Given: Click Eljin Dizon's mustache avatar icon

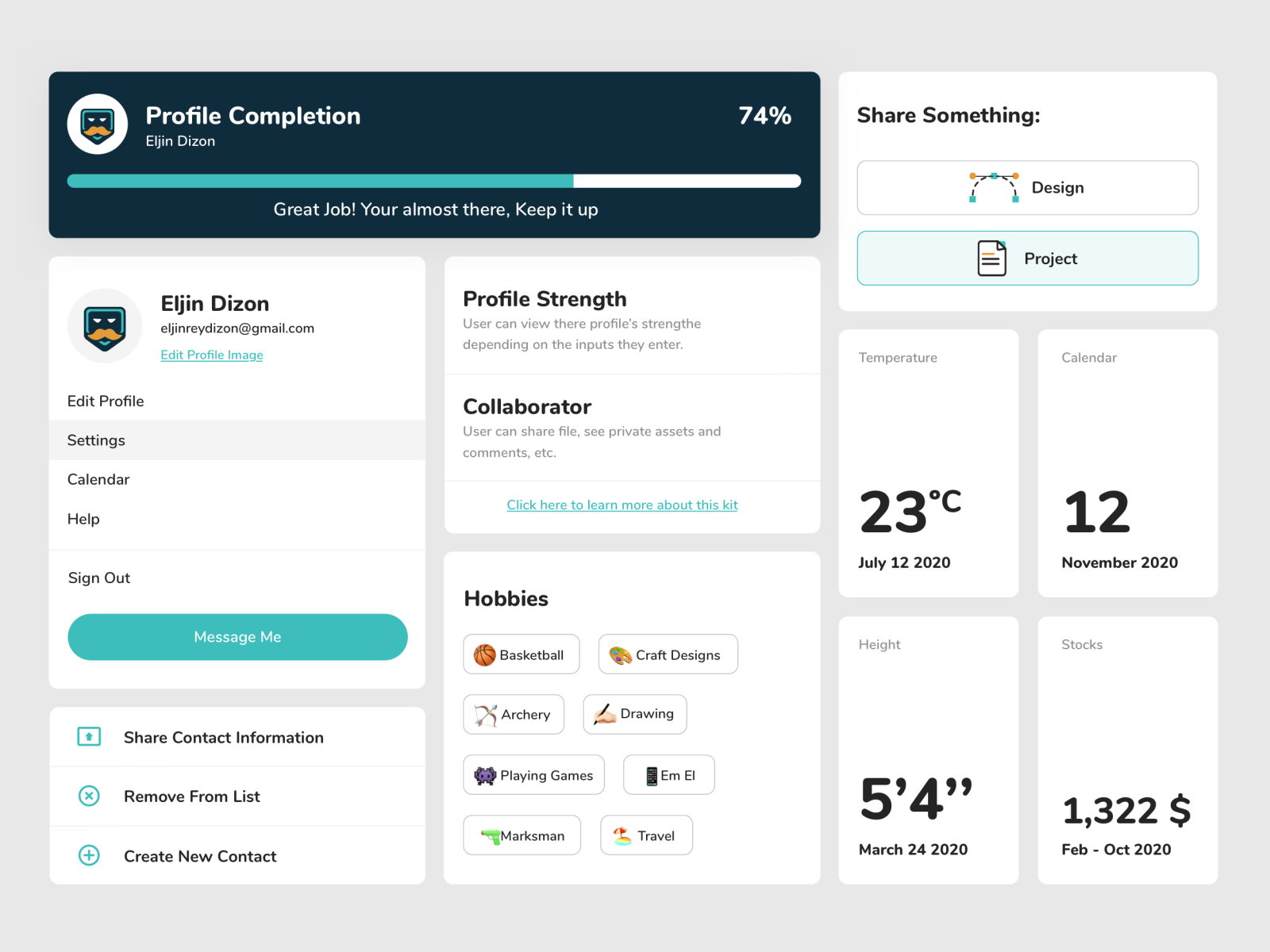Looking at the screenshot, I should [x=106, y=326].
